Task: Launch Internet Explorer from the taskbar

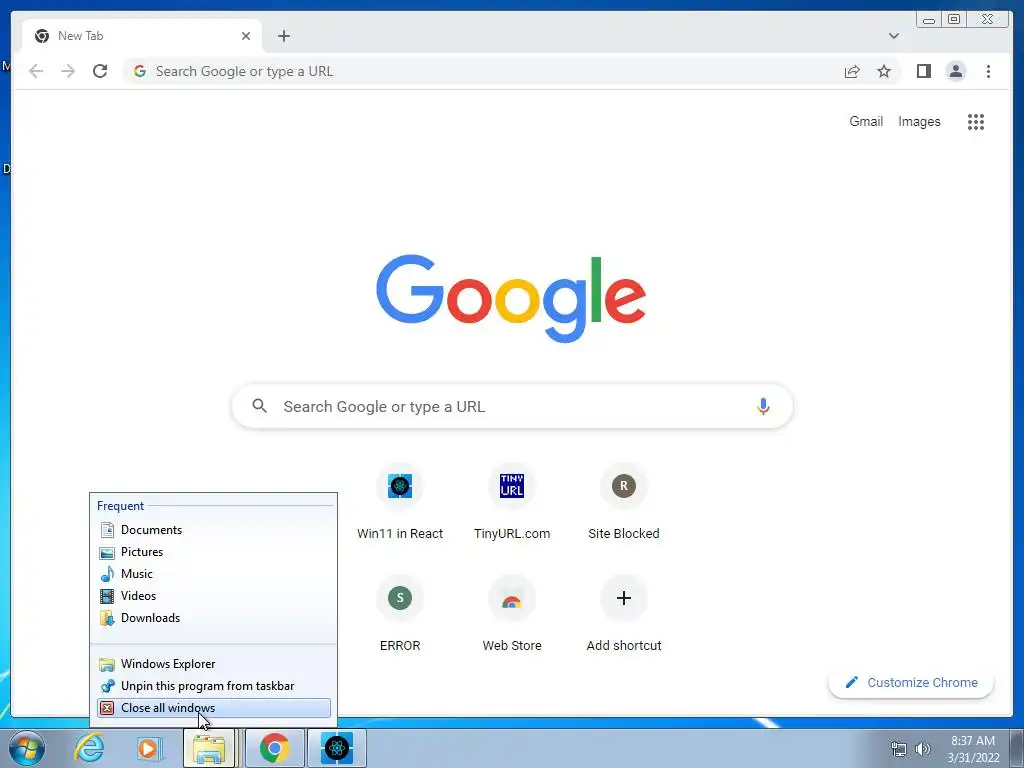Action: [x=89, y=748]
